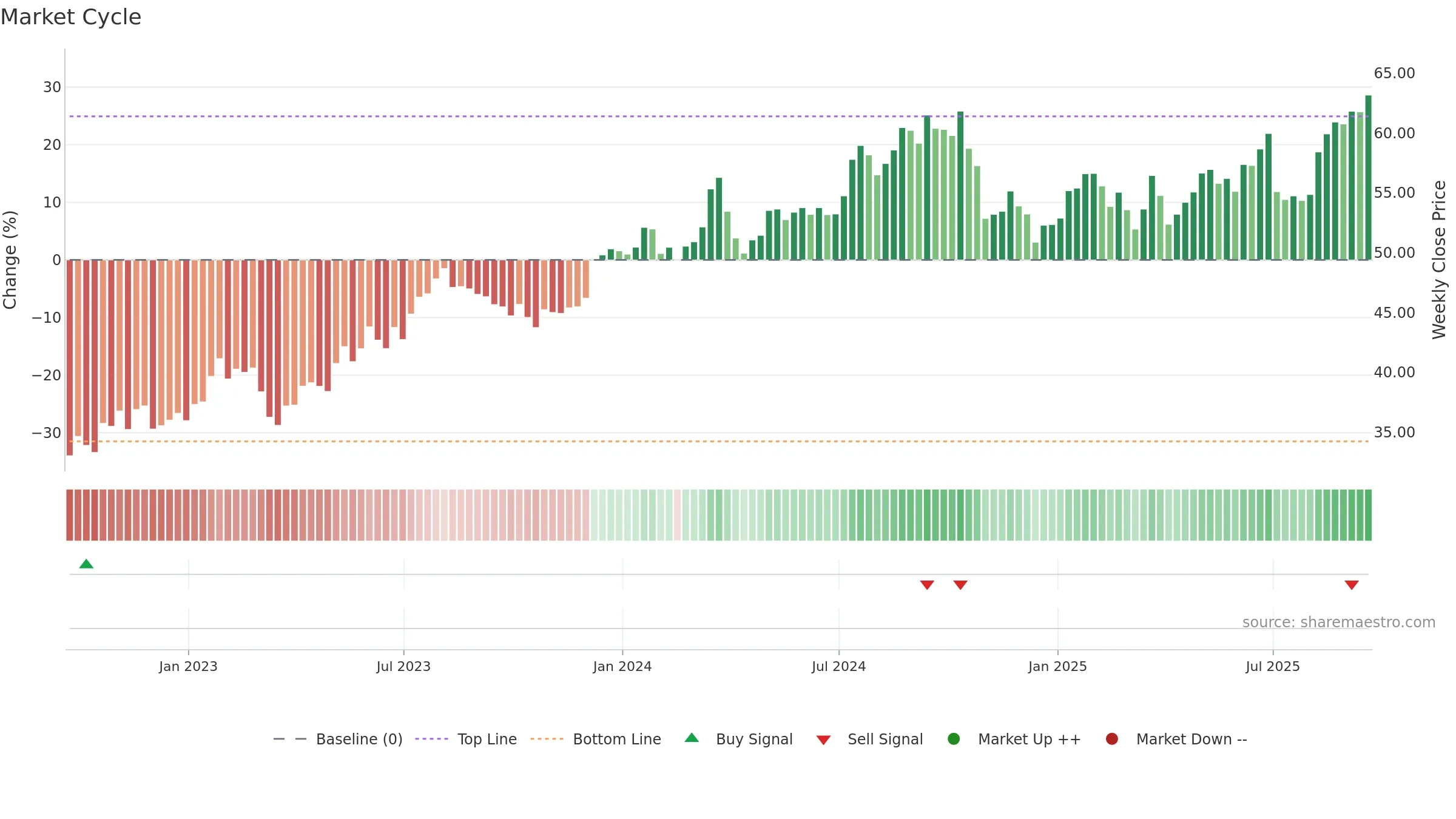This screenshot has height=819, width=1456.
Task: Click the source: sharemaestro.com text
Action: 1339,622
